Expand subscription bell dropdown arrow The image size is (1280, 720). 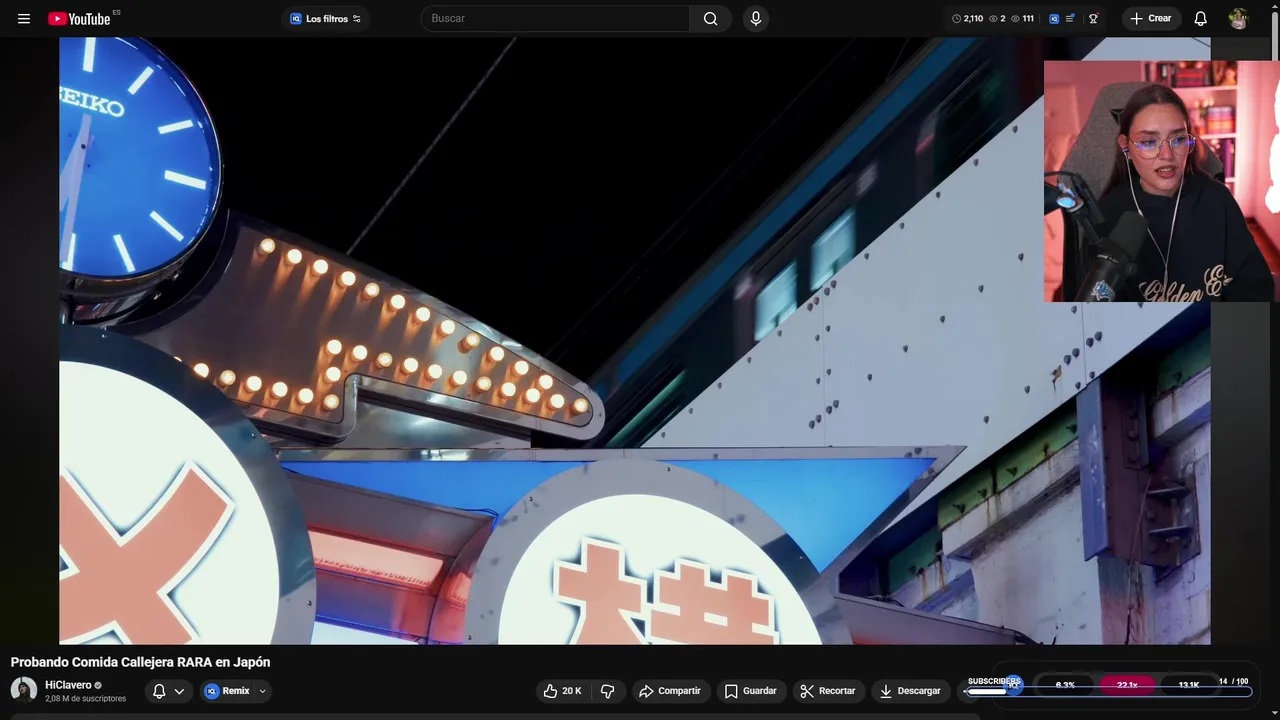(179, 691)
